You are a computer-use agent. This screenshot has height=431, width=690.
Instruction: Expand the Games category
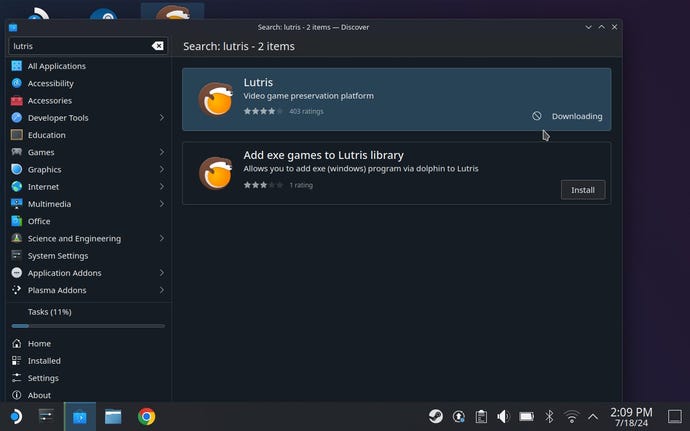click(x=161, y=152)
